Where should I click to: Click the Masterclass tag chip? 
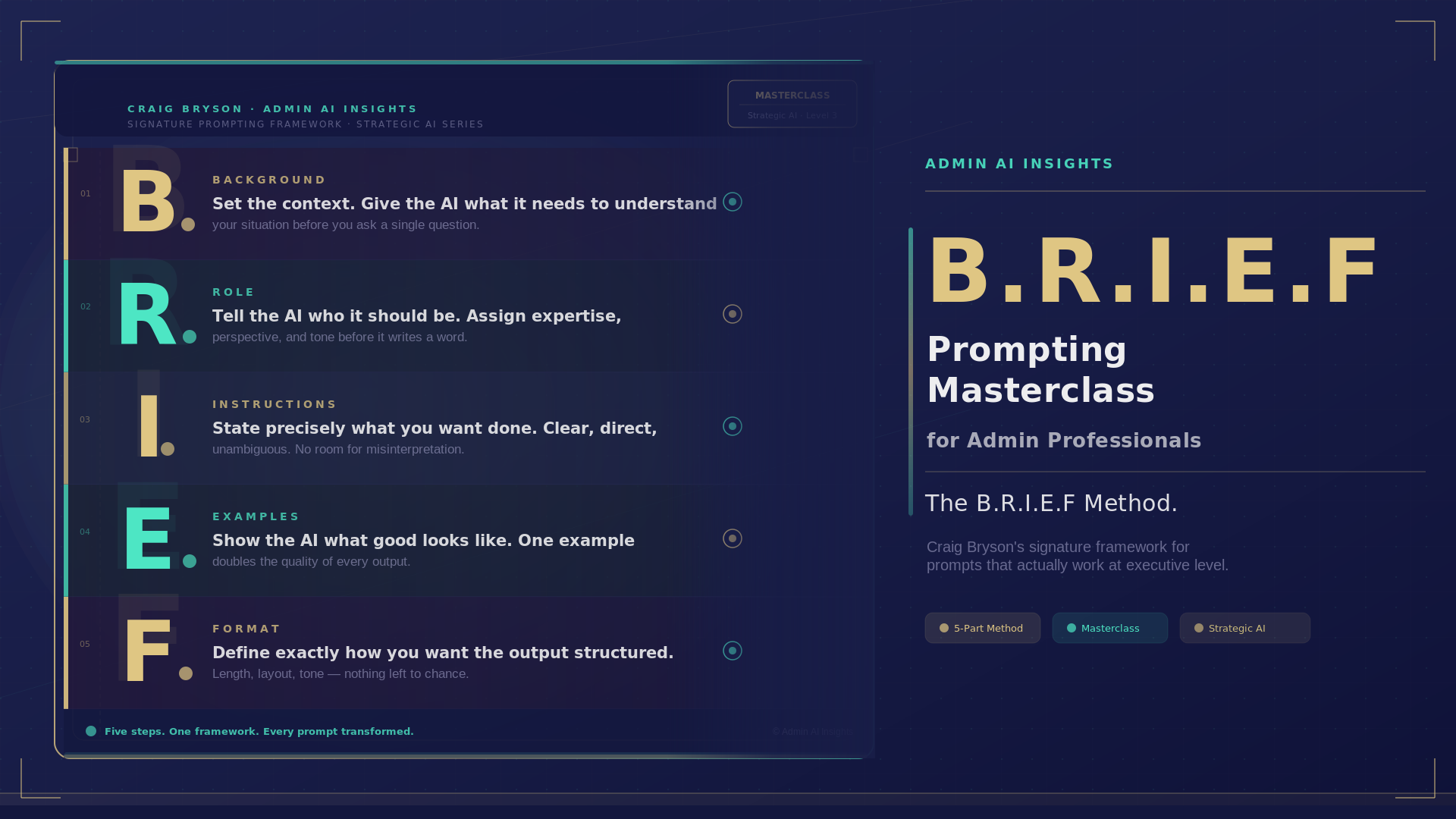1110,628
